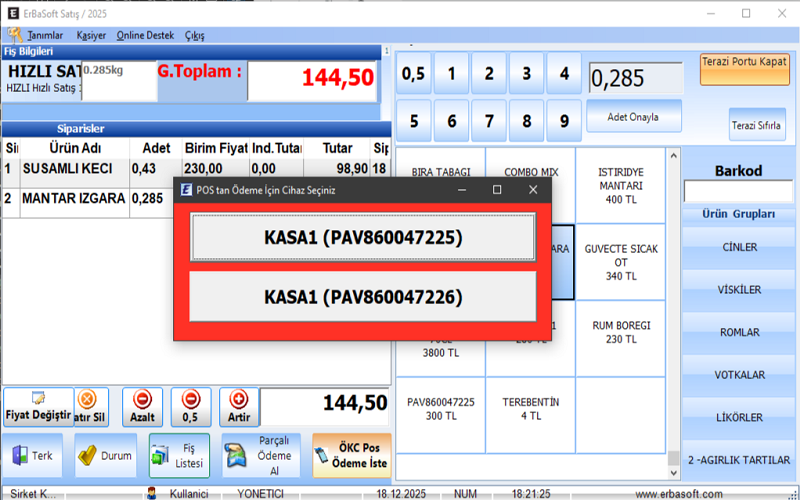Open the Fiş Listesi receipt list

click(x=179, y=455)
